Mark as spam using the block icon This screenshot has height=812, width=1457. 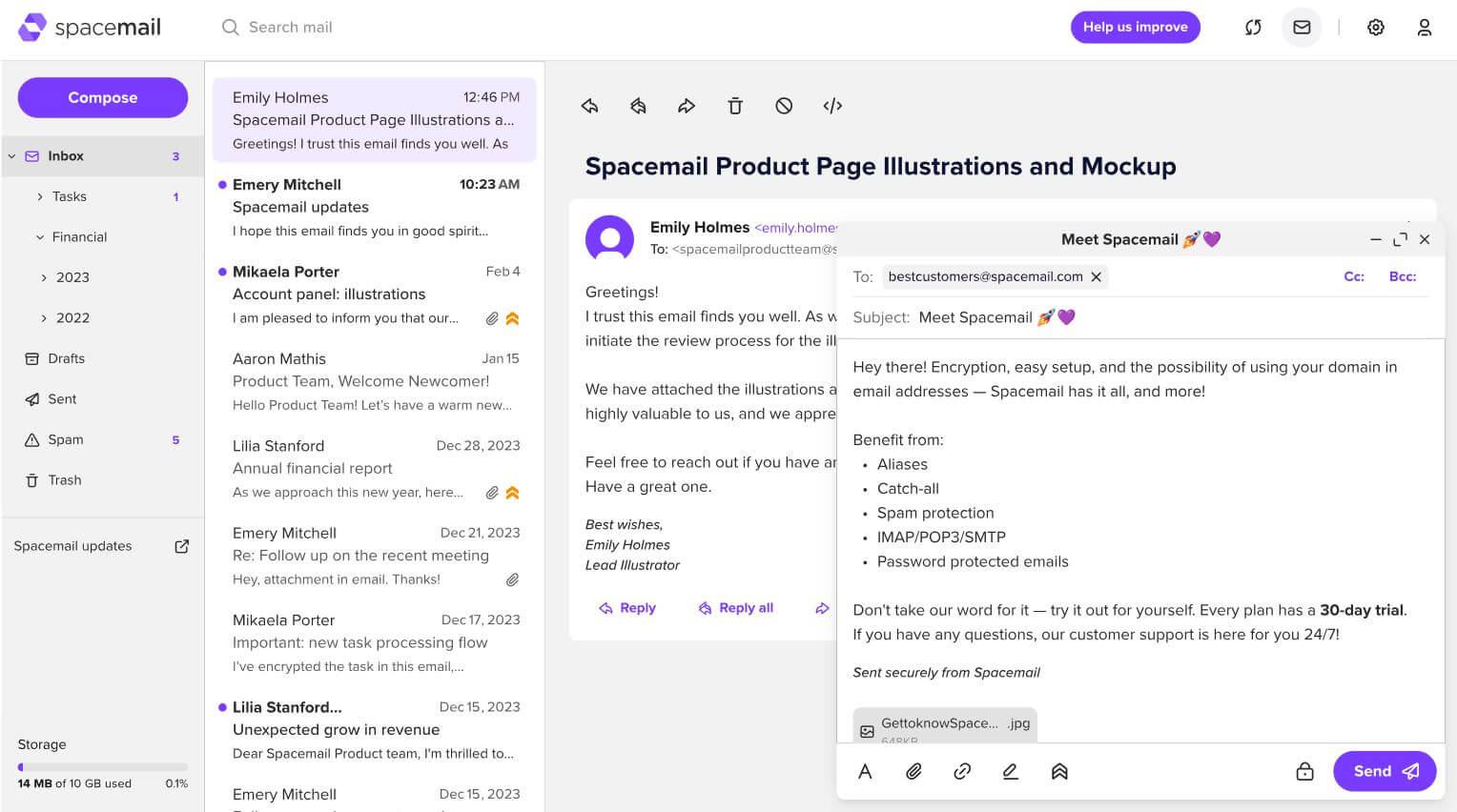(784, 106)
